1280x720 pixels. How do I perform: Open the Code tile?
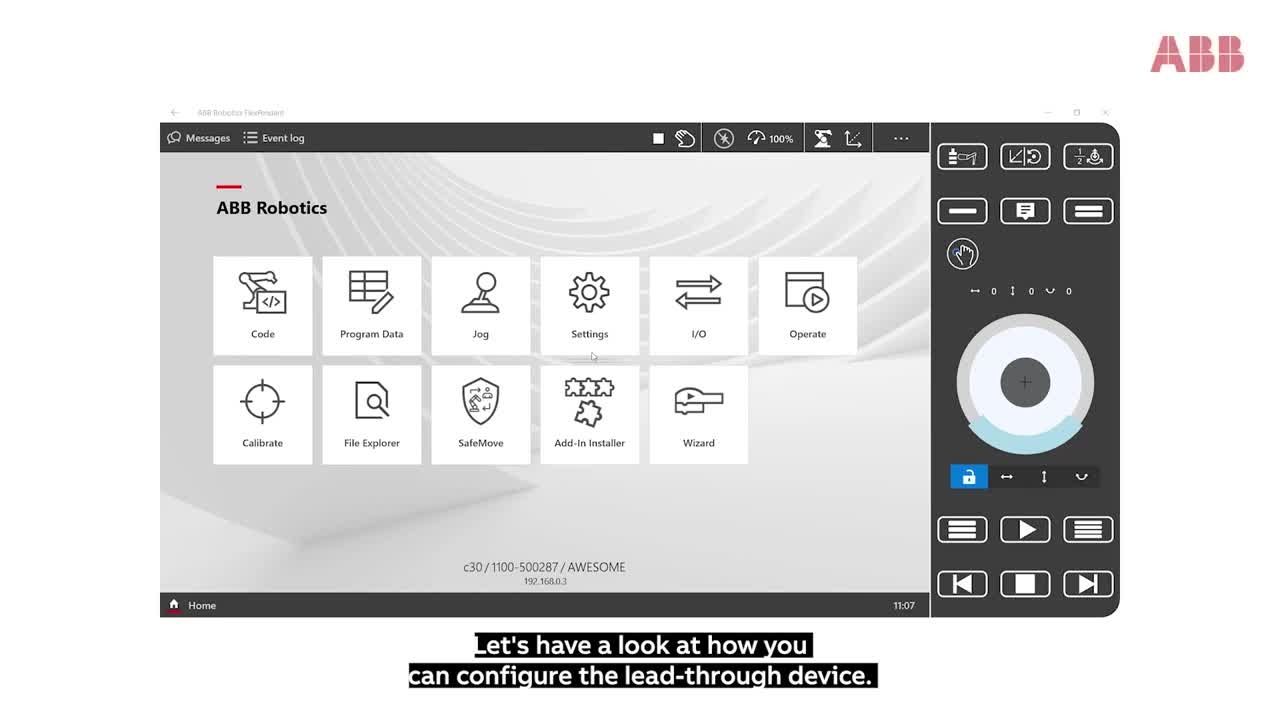pos(263,306)
